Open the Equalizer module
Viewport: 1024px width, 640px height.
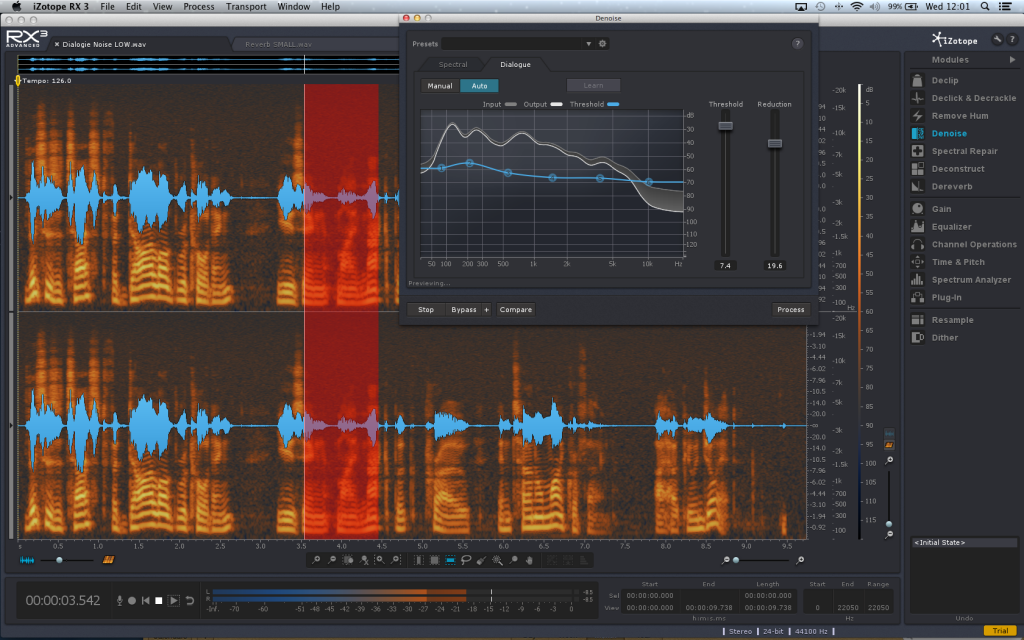click(x=941, y=227)
